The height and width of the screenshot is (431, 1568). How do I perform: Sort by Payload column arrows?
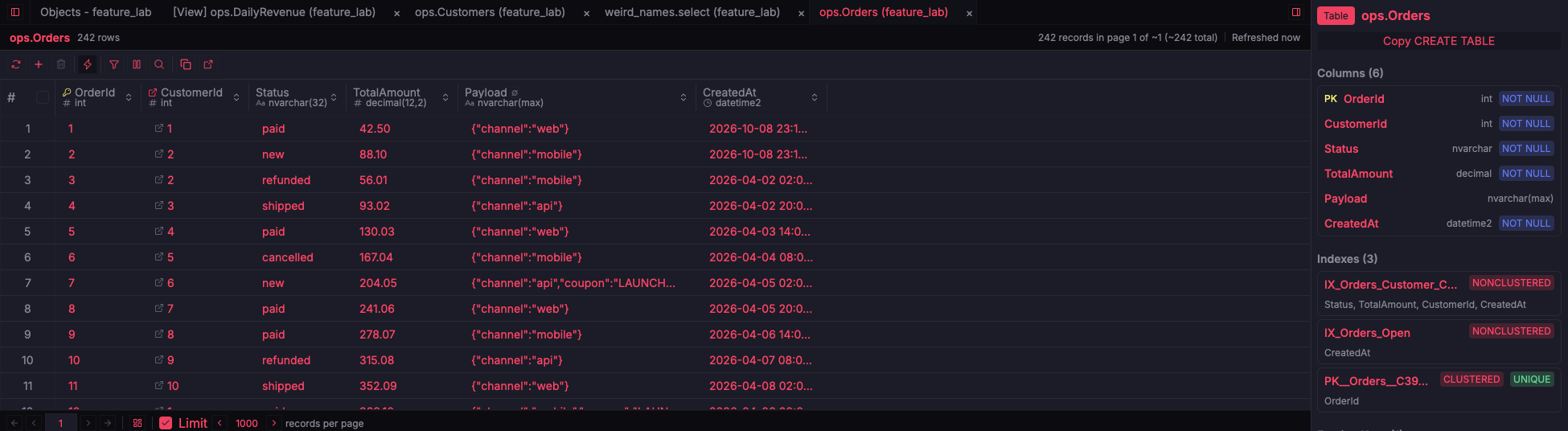pyautogui.click(x=683, y=97)
